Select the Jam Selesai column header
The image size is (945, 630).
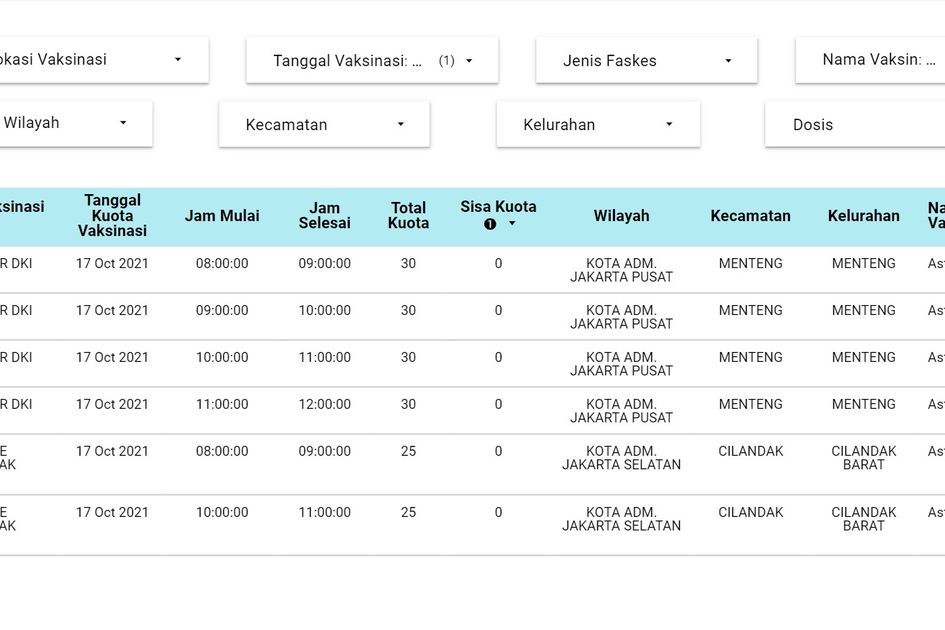pos(324,216)
